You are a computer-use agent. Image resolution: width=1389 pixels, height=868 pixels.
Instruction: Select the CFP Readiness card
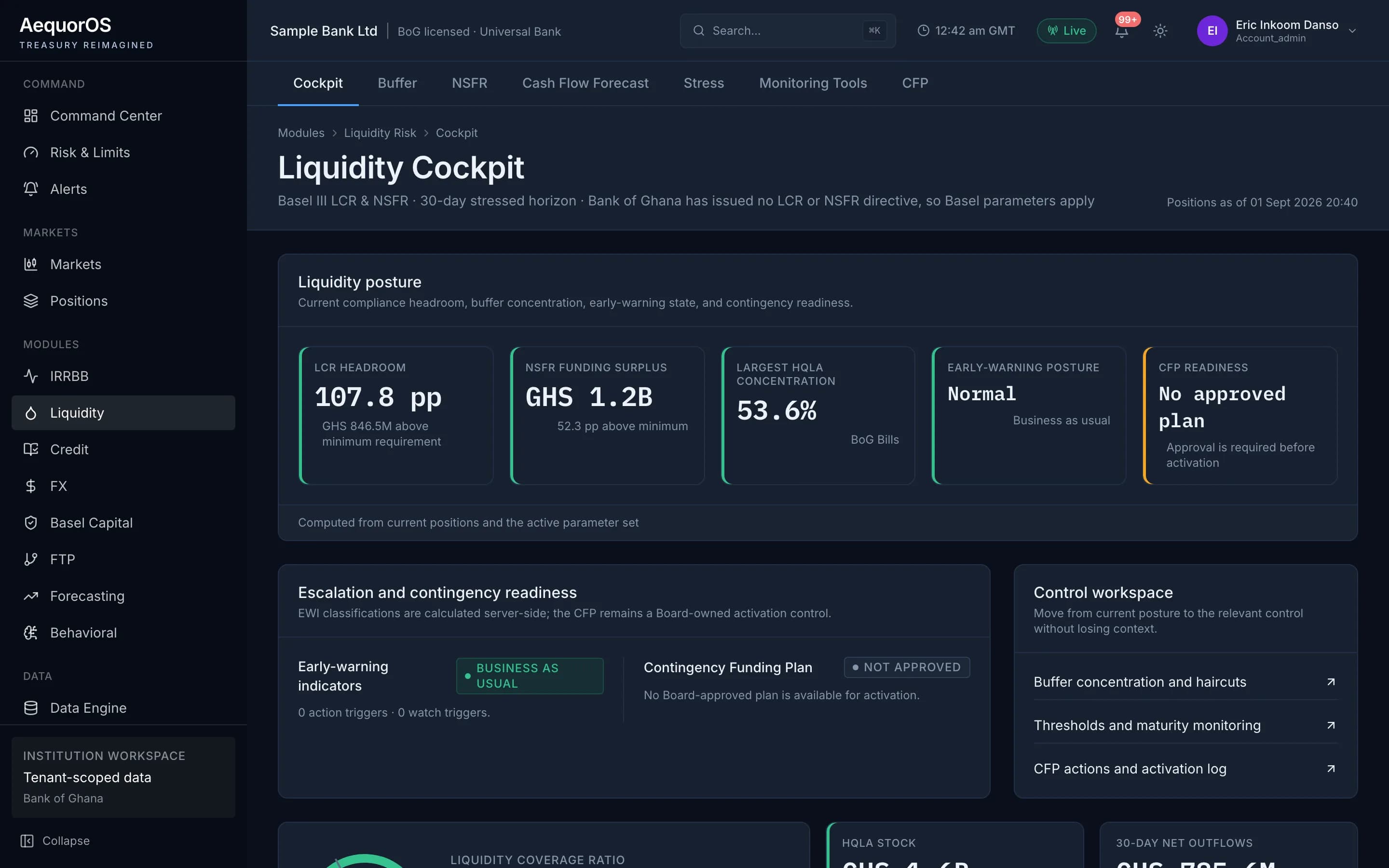pyautogui.click(x=1240, y=416)
